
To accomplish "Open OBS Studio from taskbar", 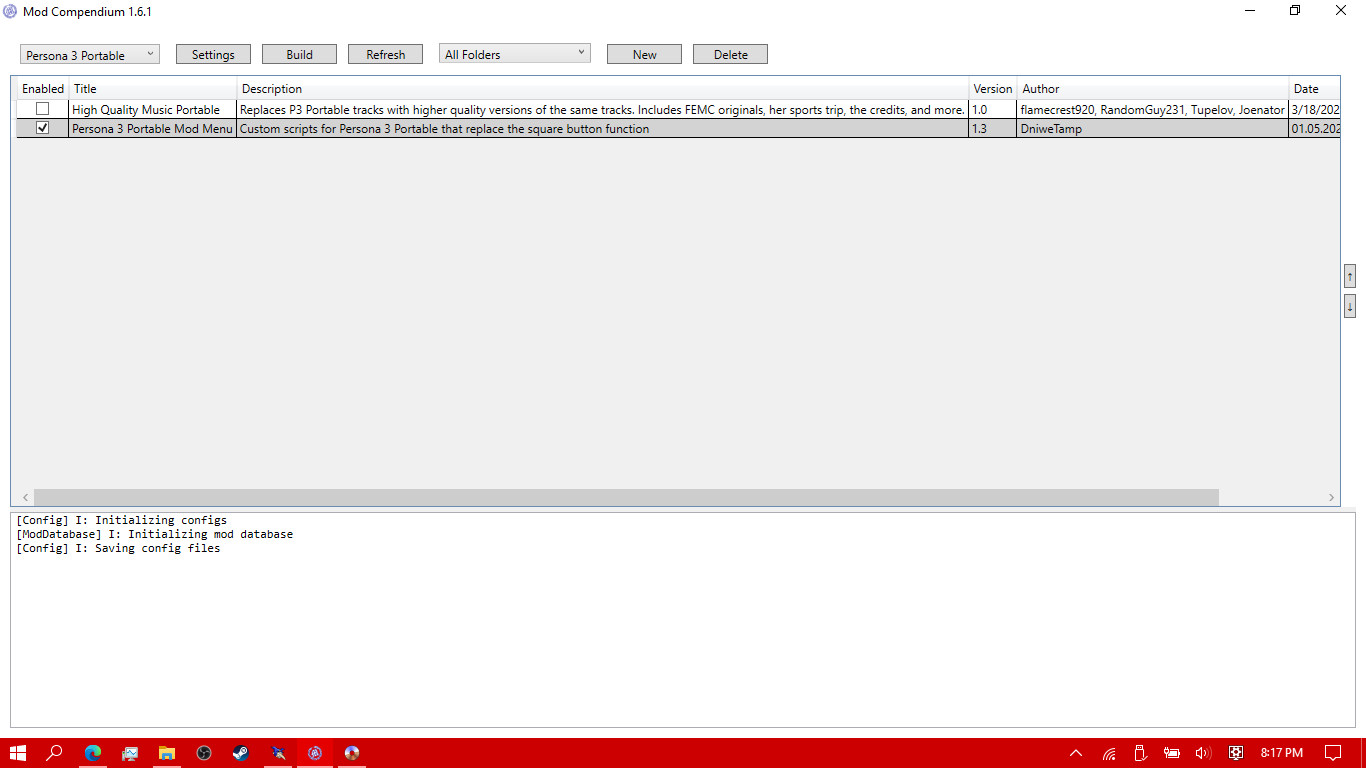I will pyautogui.click(x=204, y=753).
